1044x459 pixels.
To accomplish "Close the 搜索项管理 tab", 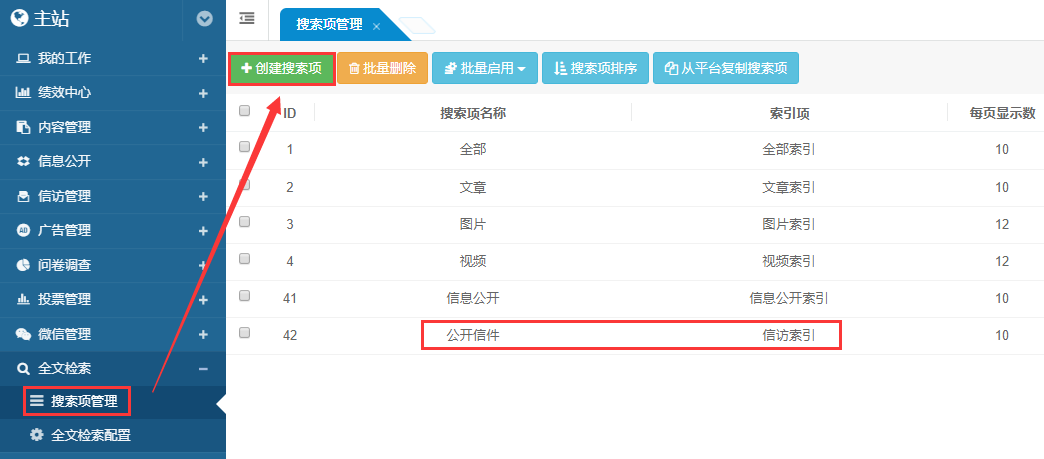I will point(376,26).
